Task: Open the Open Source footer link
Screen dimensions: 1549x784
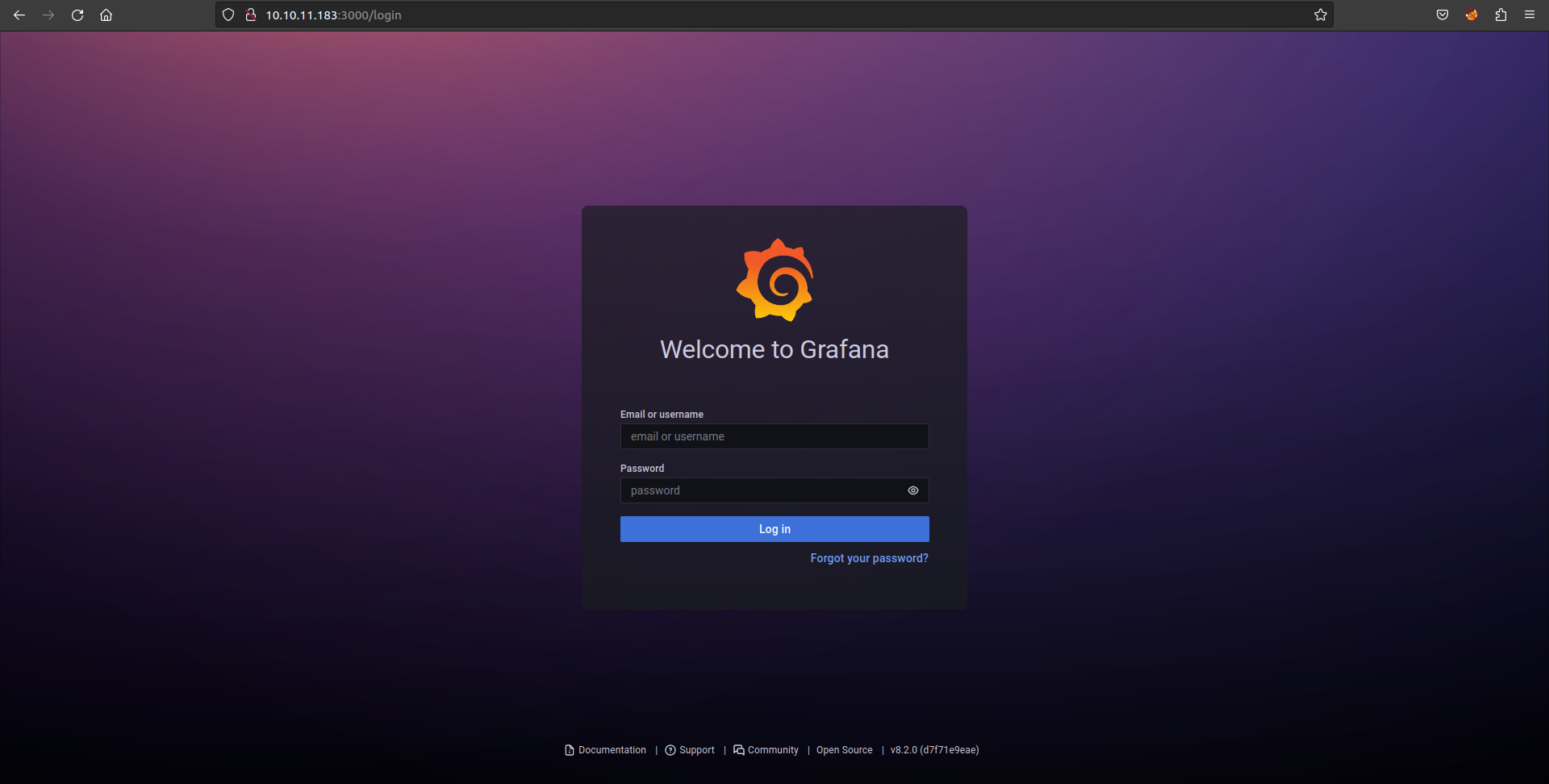Action: [x=844, y=750]
